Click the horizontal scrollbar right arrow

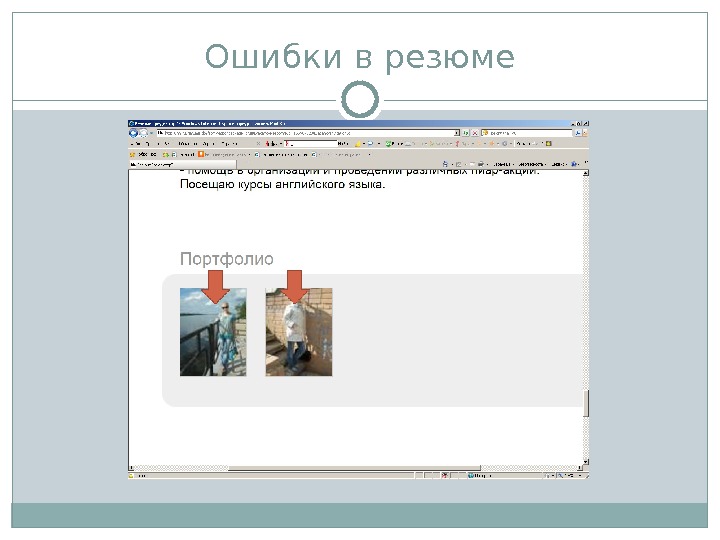tap(579, 468)
